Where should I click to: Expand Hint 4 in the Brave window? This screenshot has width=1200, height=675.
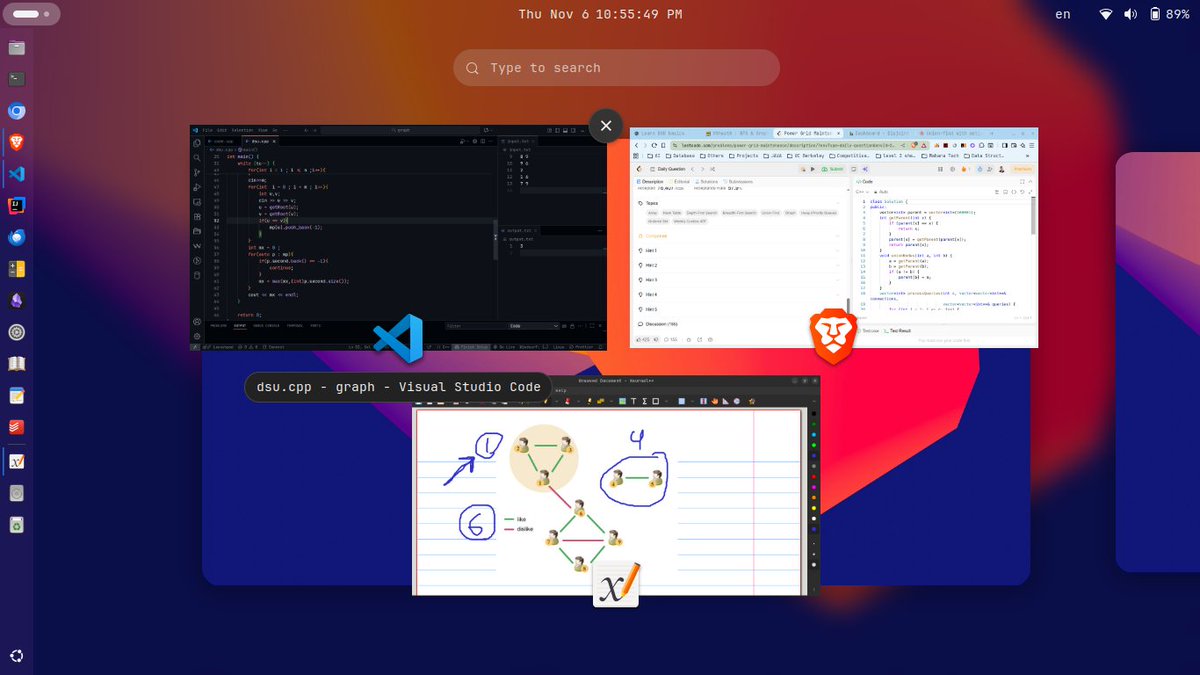(740, 294)
